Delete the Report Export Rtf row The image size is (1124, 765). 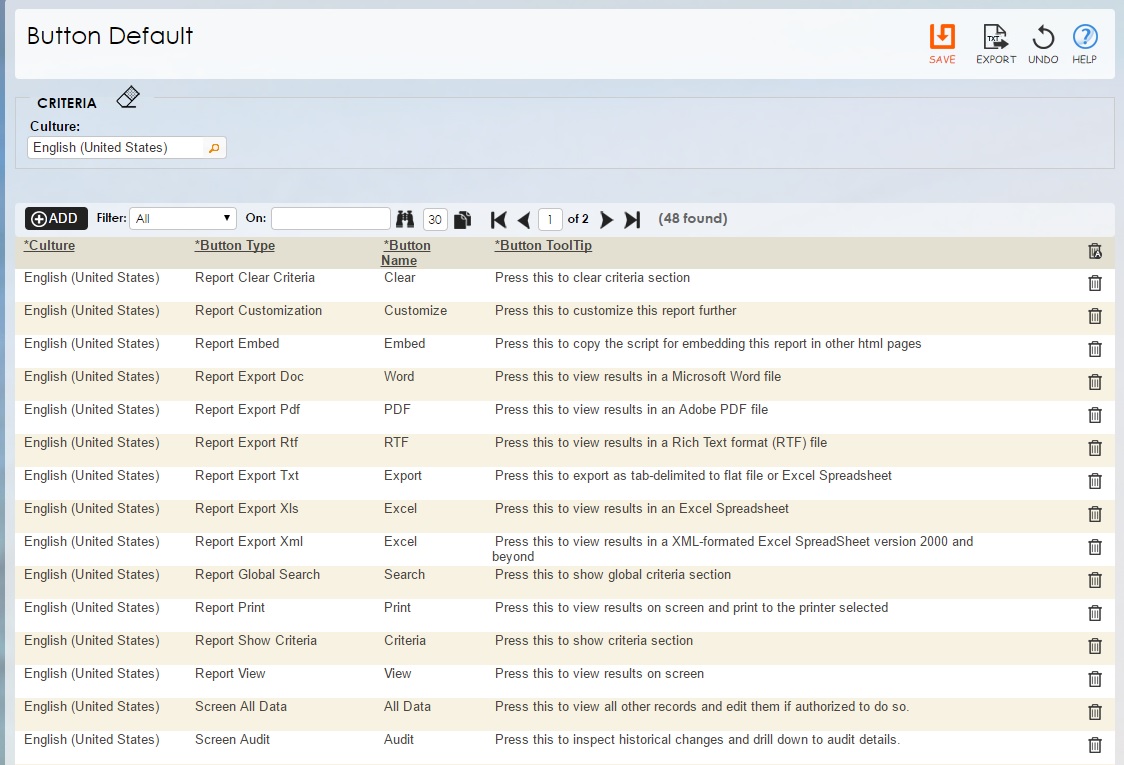(1095, 448)
